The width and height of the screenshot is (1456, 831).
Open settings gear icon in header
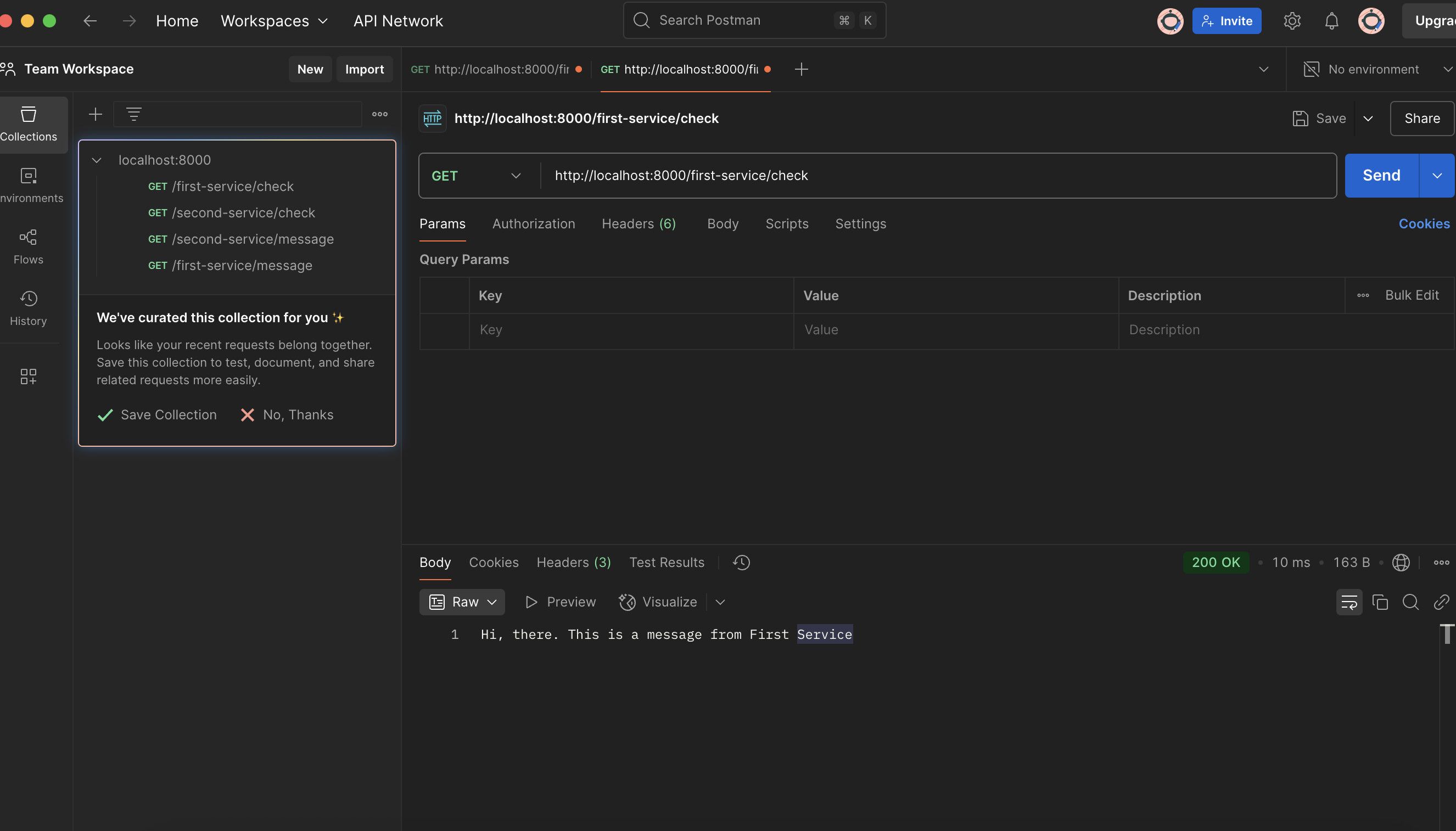coord(1292,21)
